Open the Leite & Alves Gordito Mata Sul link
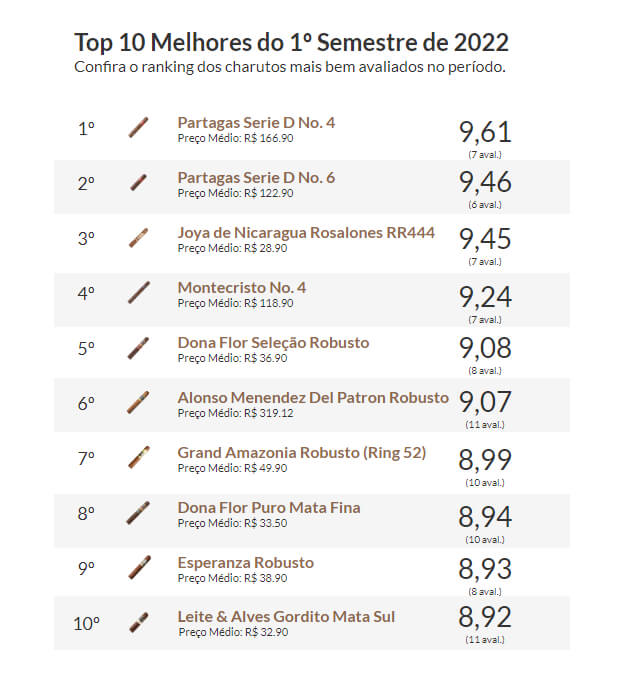Image resolution: width=622 pixels, height=680 pixels. pos(286,617)
